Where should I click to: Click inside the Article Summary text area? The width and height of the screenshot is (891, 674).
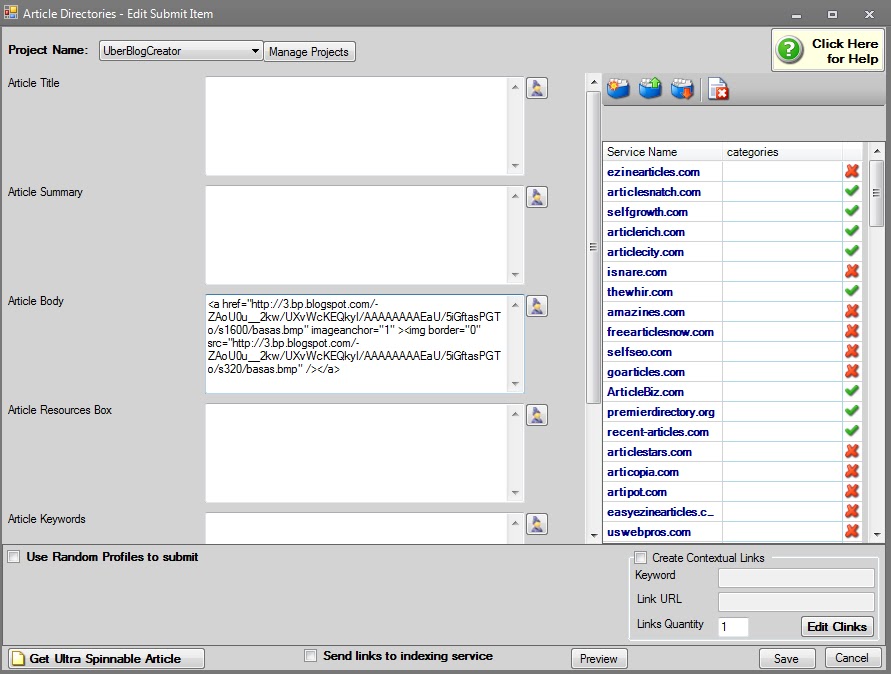357,235
